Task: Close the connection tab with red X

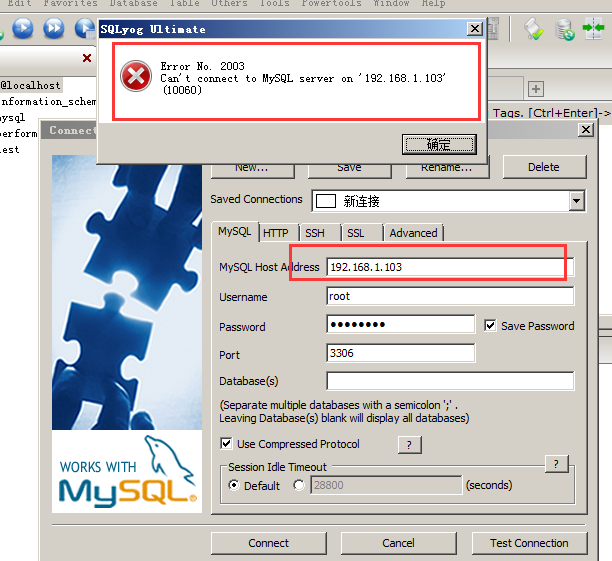Action: (87, 58)
